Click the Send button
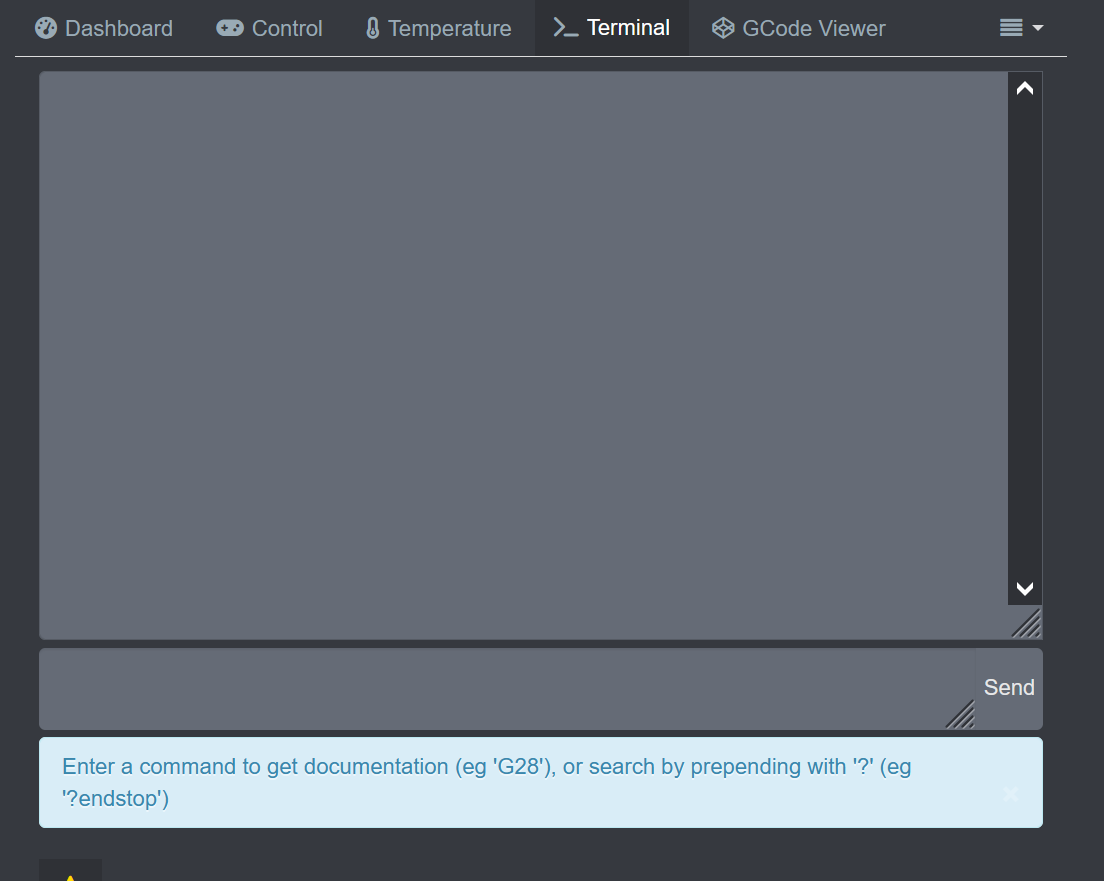 [x=1008, y=687]
